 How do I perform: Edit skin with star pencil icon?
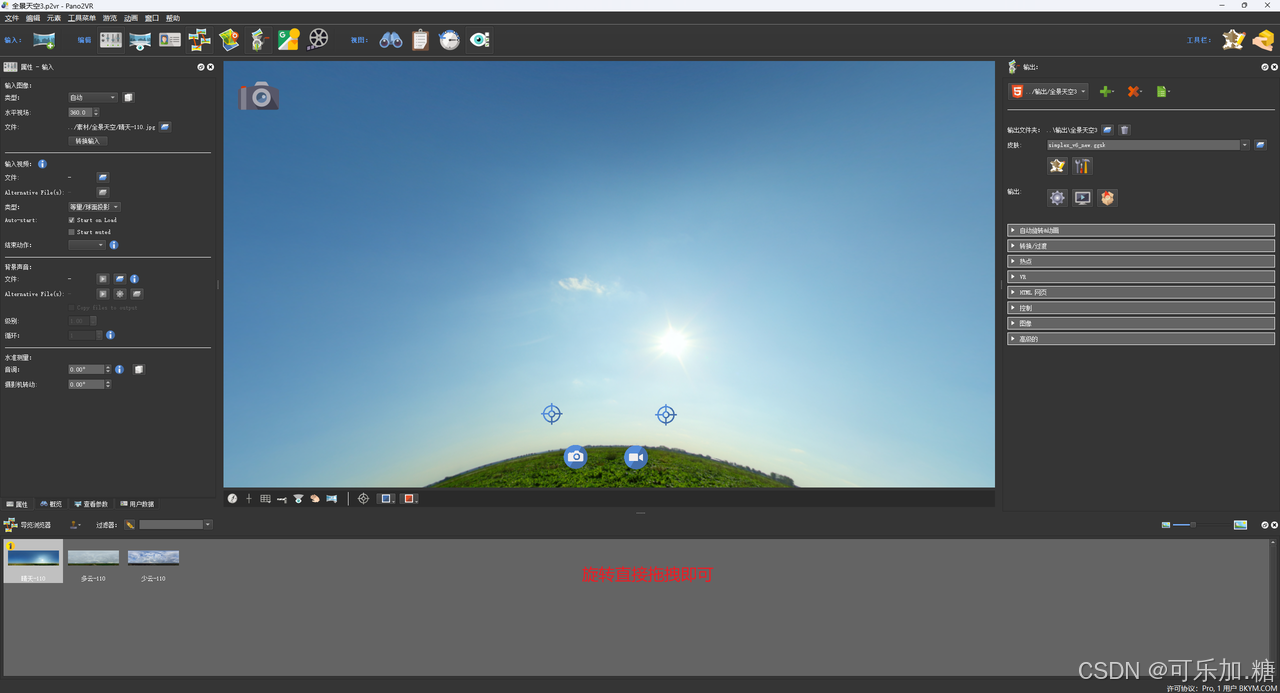(x=1057, y=166)
